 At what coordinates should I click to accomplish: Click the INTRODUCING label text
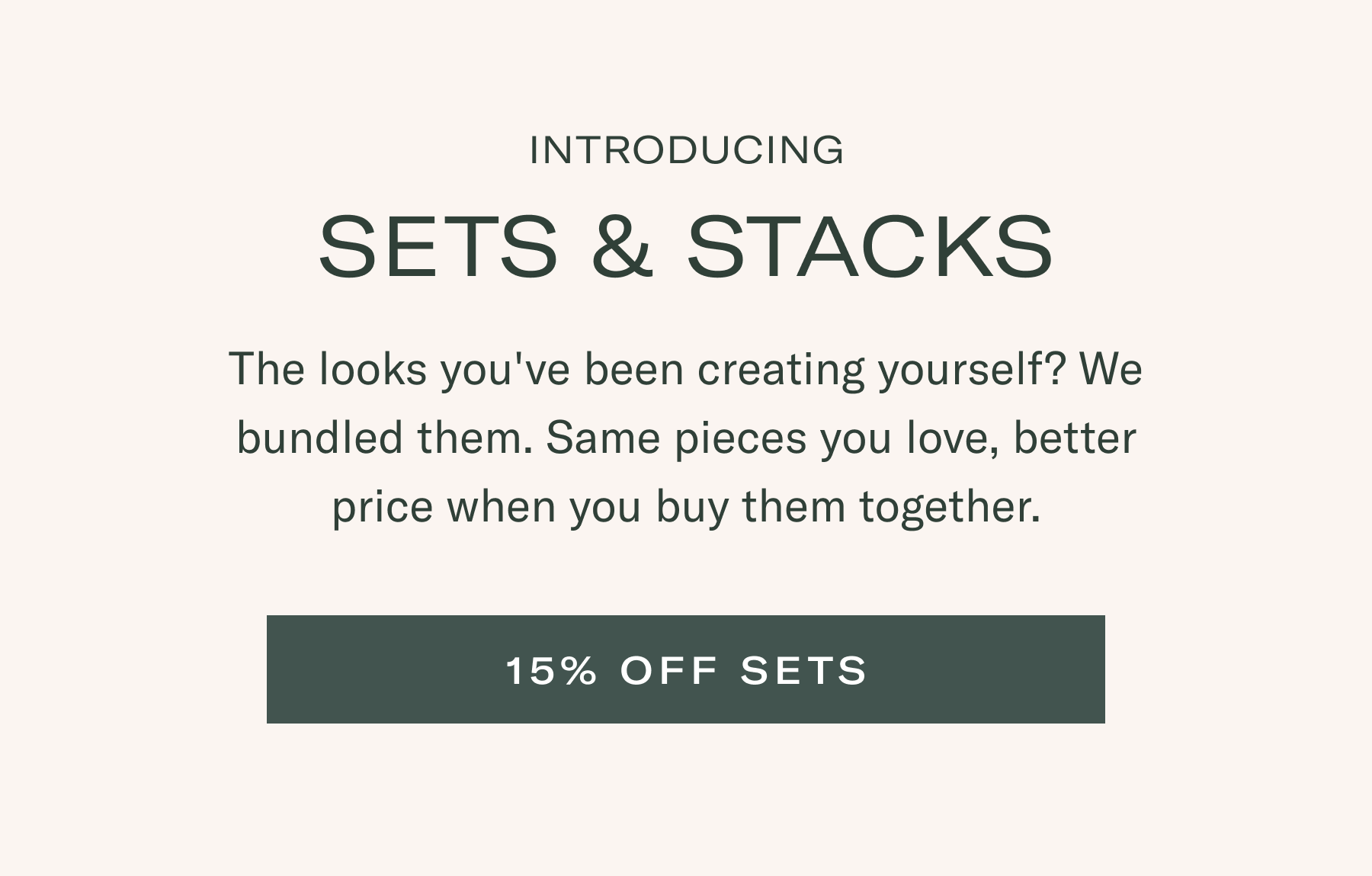click(x=686, y=149)
